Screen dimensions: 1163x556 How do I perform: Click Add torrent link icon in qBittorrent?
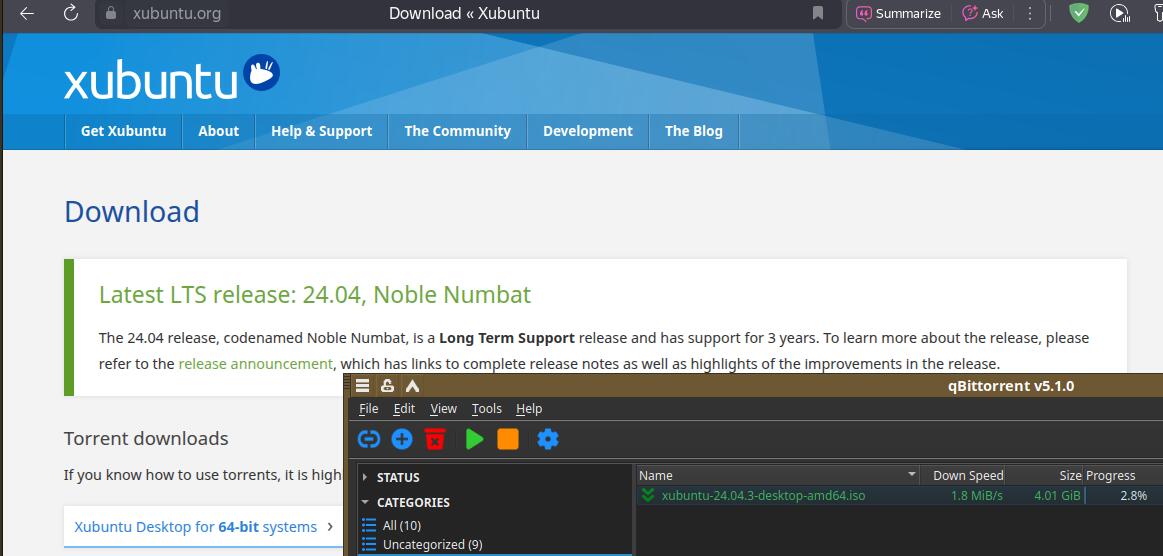(x=369, y=439)
